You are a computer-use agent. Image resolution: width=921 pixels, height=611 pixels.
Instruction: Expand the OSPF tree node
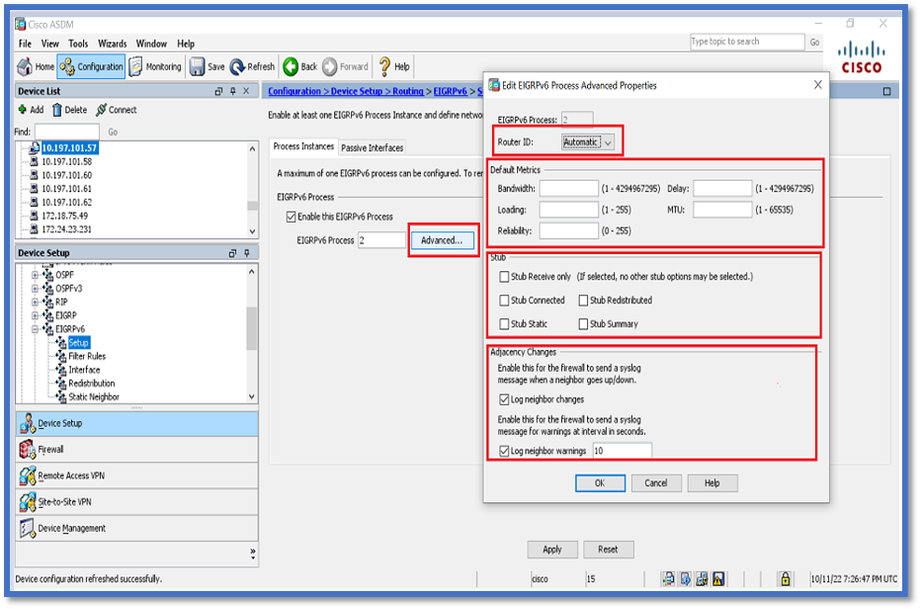[x=35, y=275]
